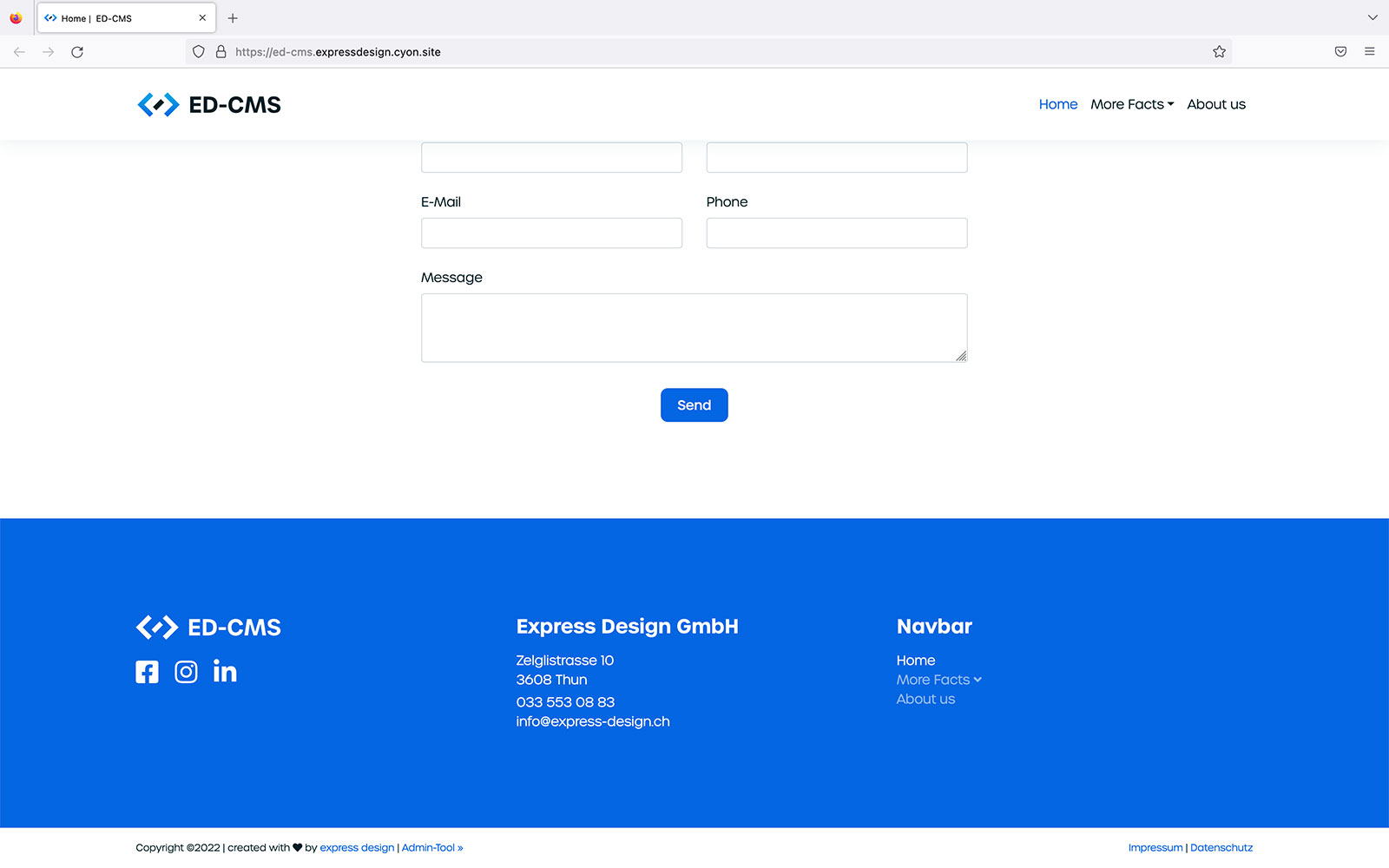1389x868 pixels.
Task: Reload the page in browser
Action: pyautogui.click(x=77, y=52)
